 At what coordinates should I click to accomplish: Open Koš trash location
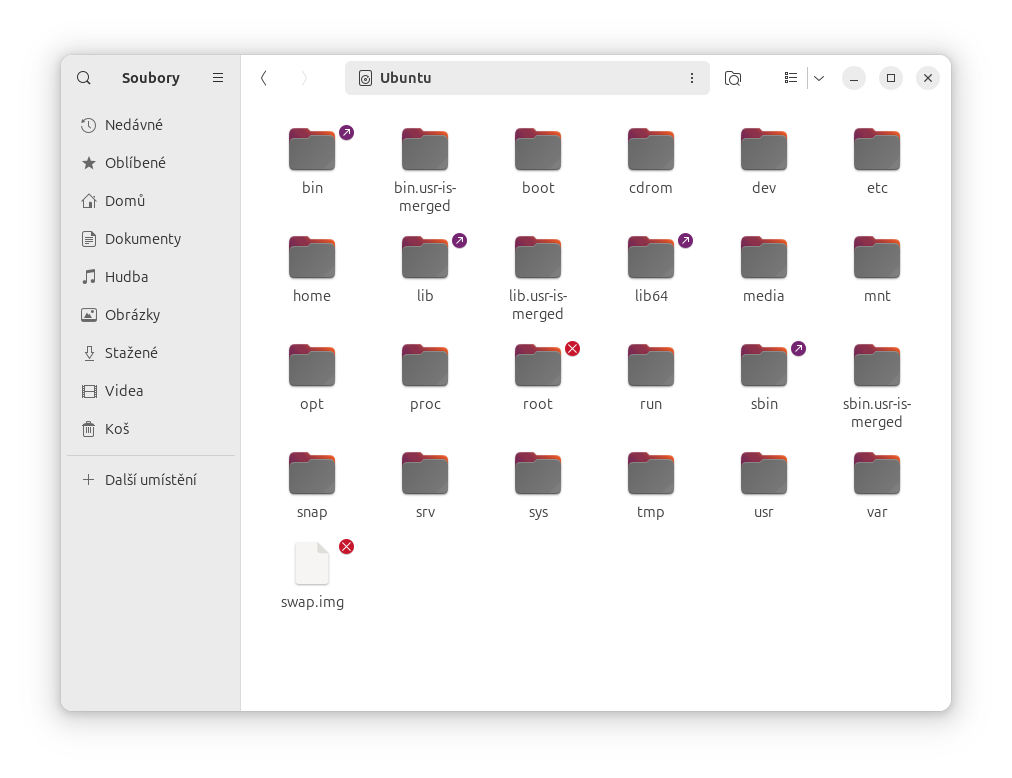point(151,429)
